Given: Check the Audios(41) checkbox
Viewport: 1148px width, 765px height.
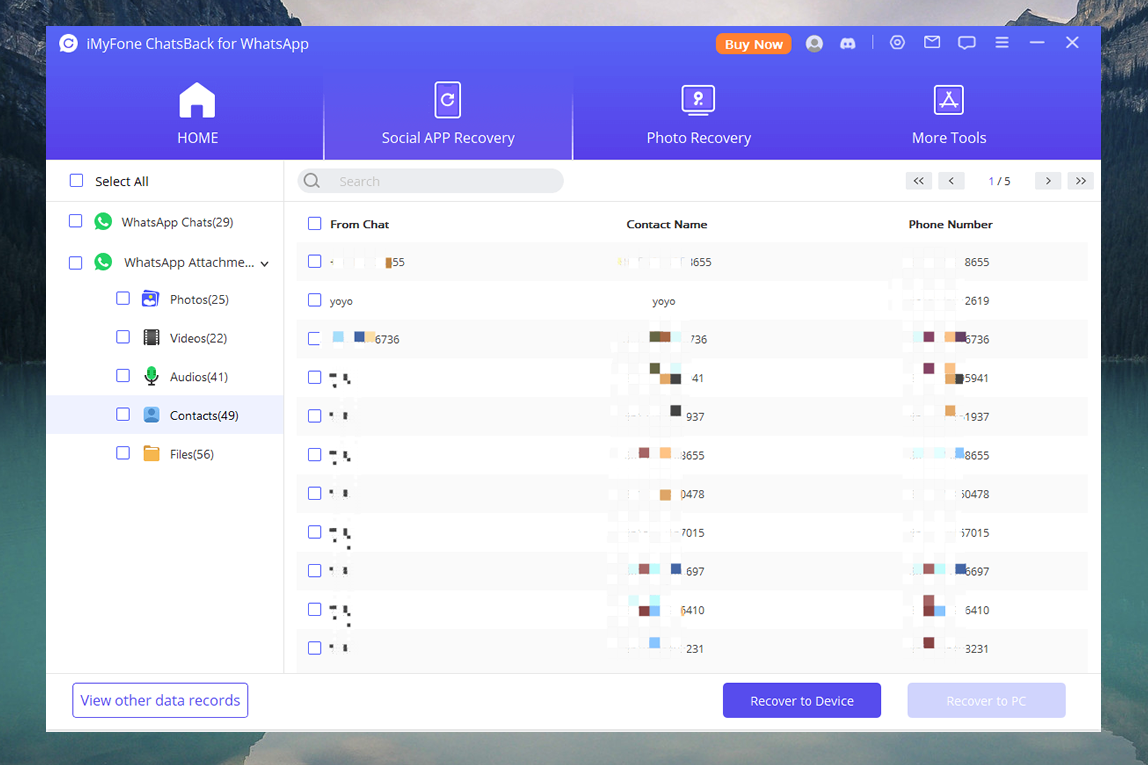Looking at the screenshot, I should click(x=123, y=376).
